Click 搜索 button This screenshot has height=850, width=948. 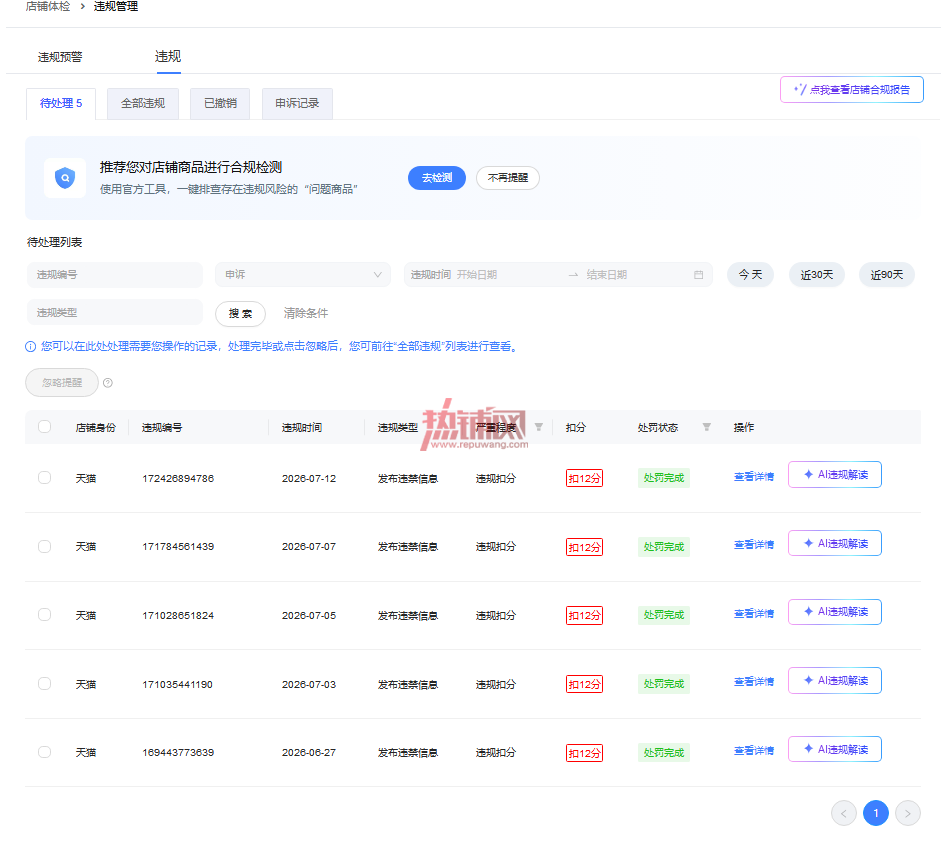pos(241,313)
